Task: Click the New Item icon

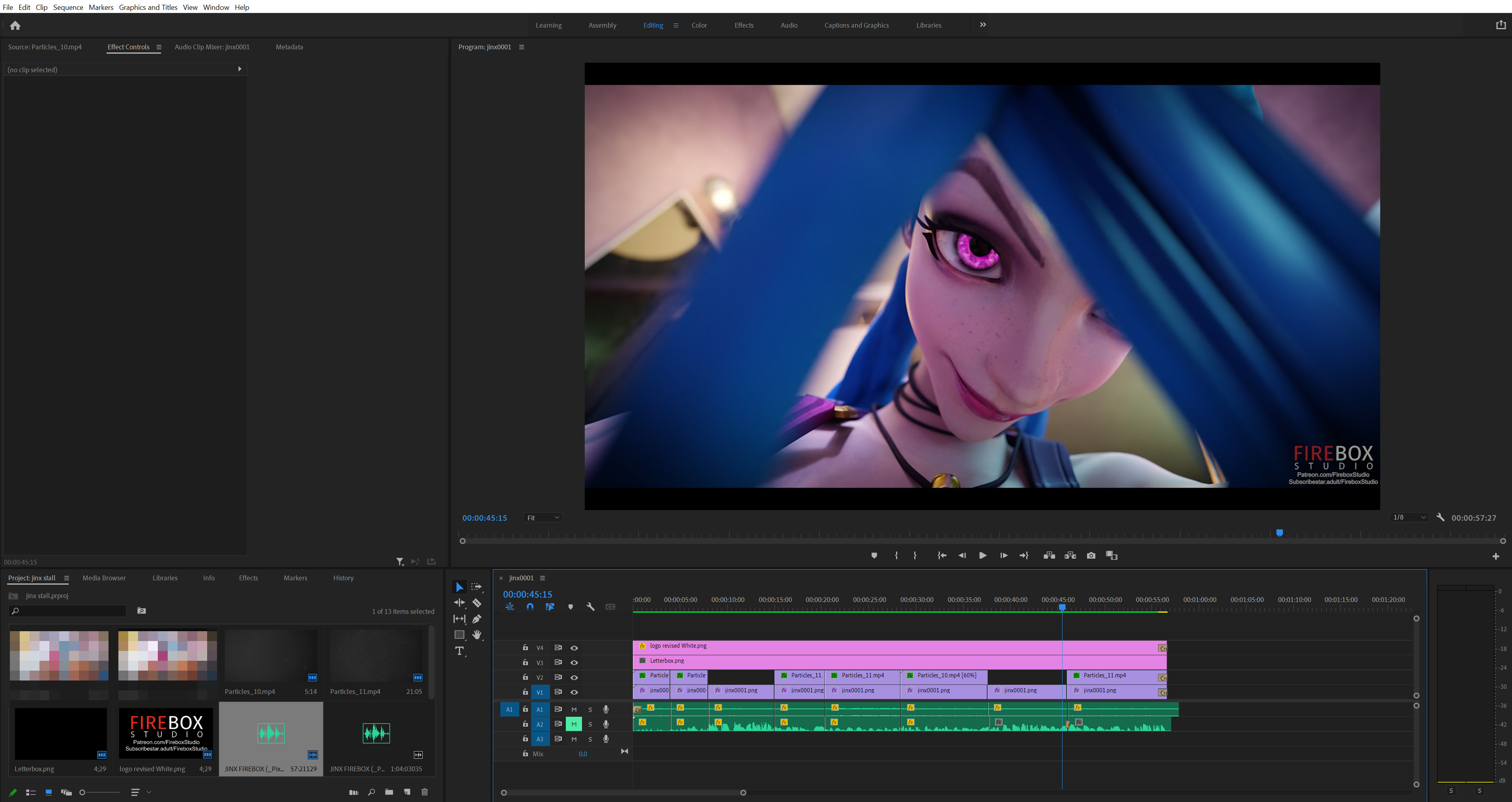Action: 407,792
